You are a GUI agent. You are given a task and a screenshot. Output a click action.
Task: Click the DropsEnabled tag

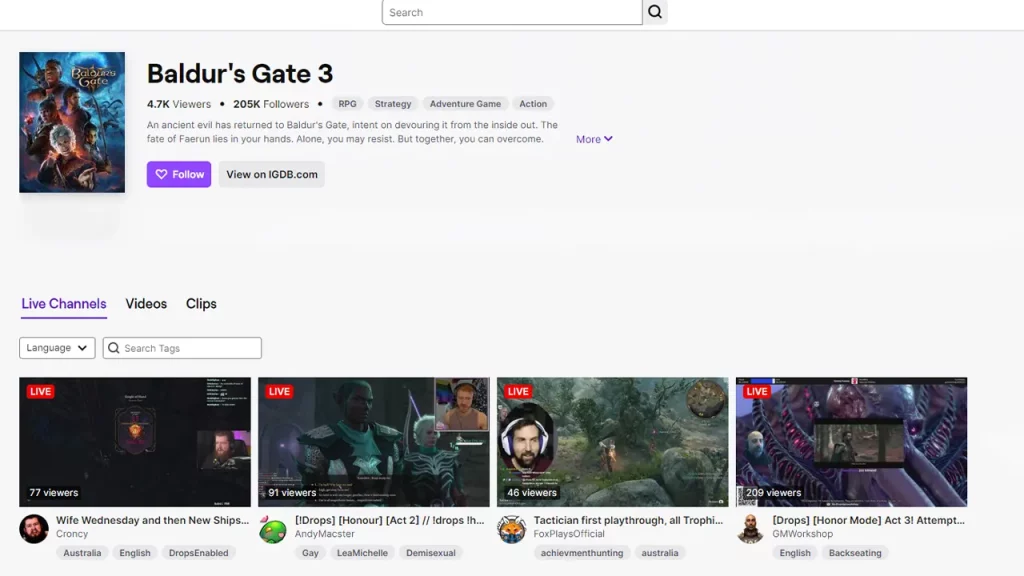click(199, 552)
